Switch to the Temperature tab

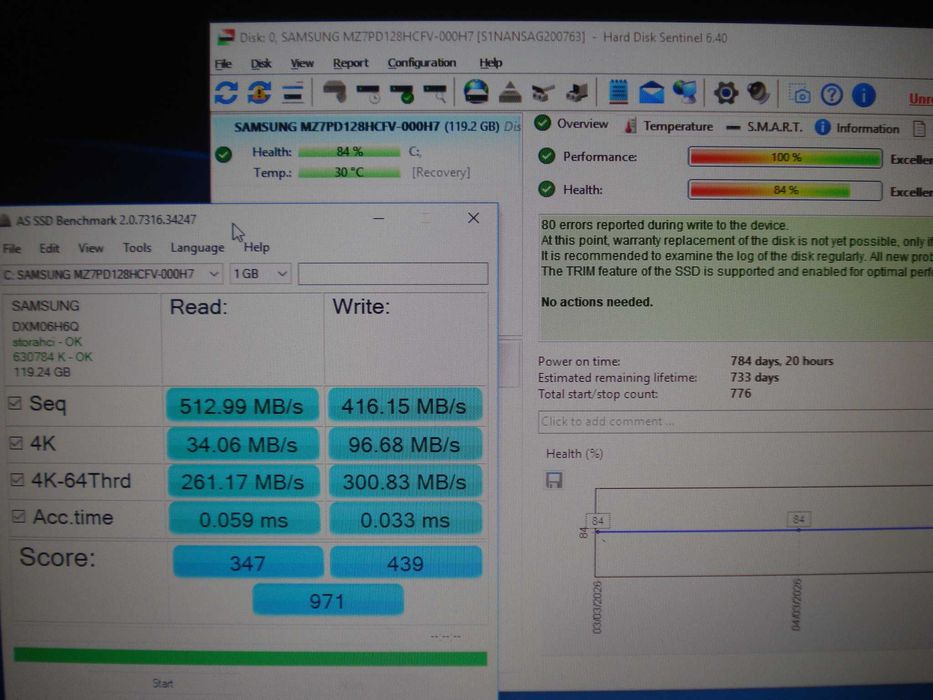pos(669,126)
